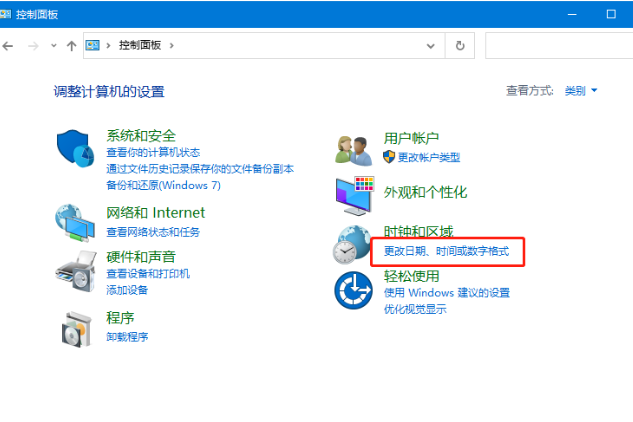Open the 系统和安全 category link
Viewport: 633px width, 422px height.
tap(141, 136)
